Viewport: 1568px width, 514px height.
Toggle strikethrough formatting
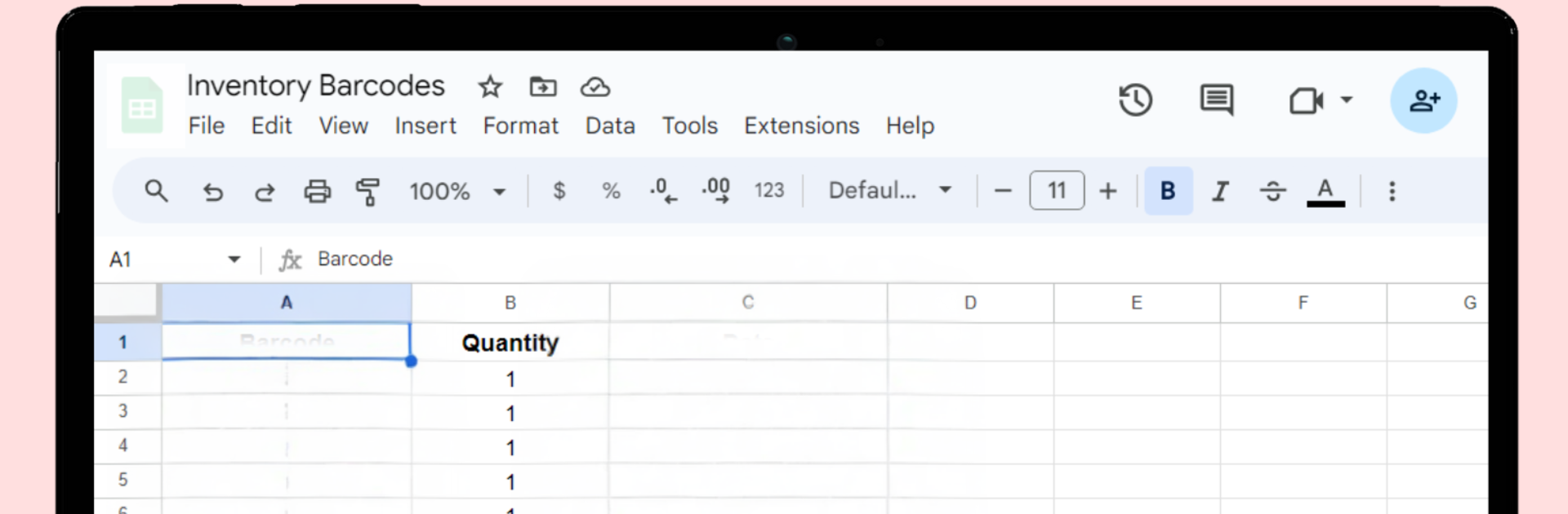(x=1272, y=191)
